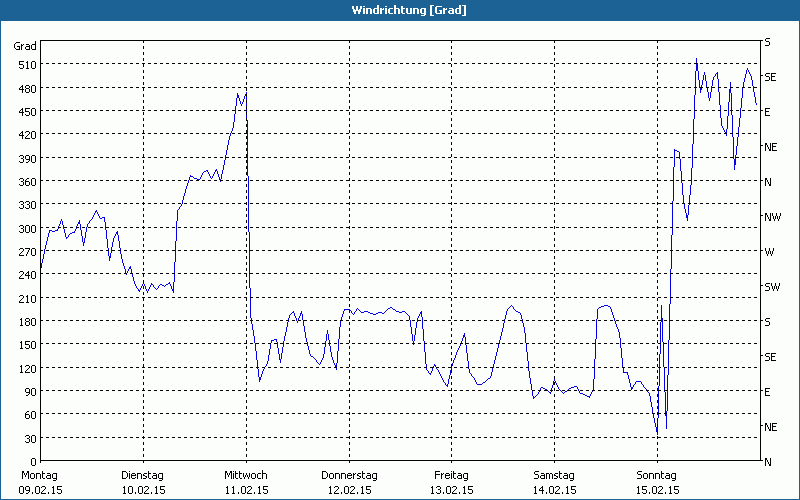This screenshot has width=800, height=500.
Task: Select the 300 degree axis label
Action: pyautogui.click(x=28, y=229)
